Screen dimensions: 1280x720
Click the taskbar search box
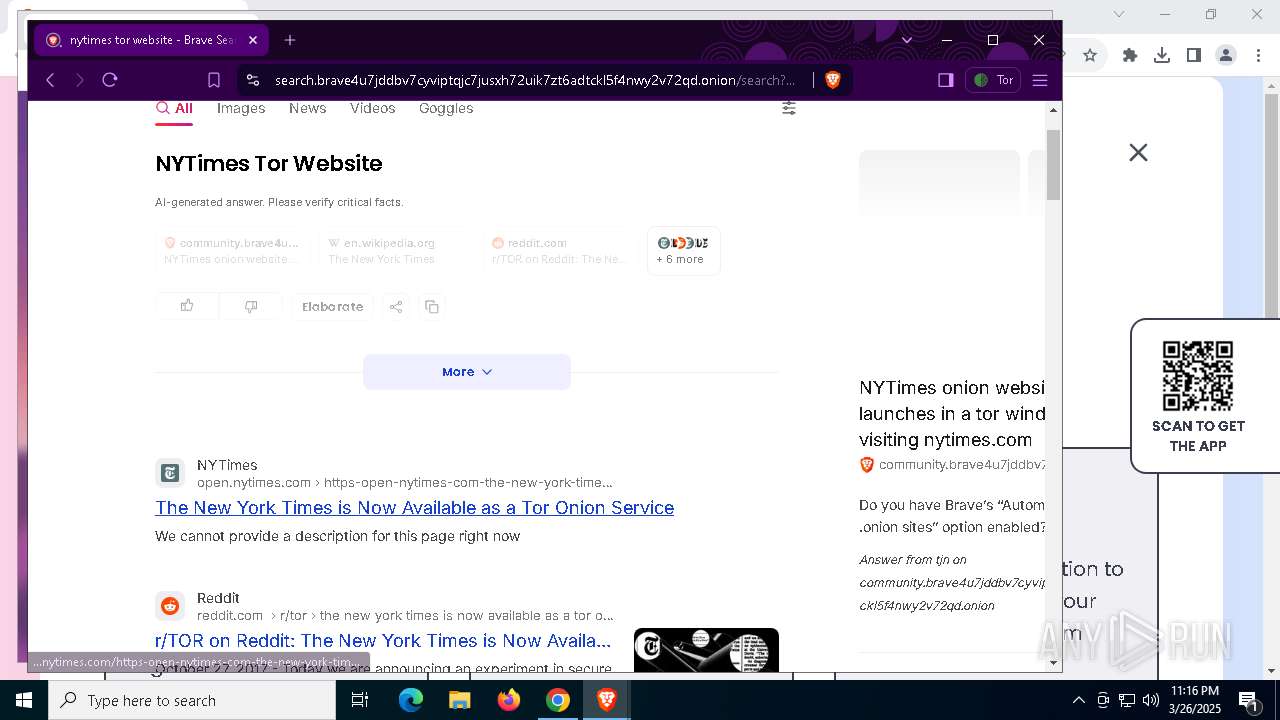(192, 700)
